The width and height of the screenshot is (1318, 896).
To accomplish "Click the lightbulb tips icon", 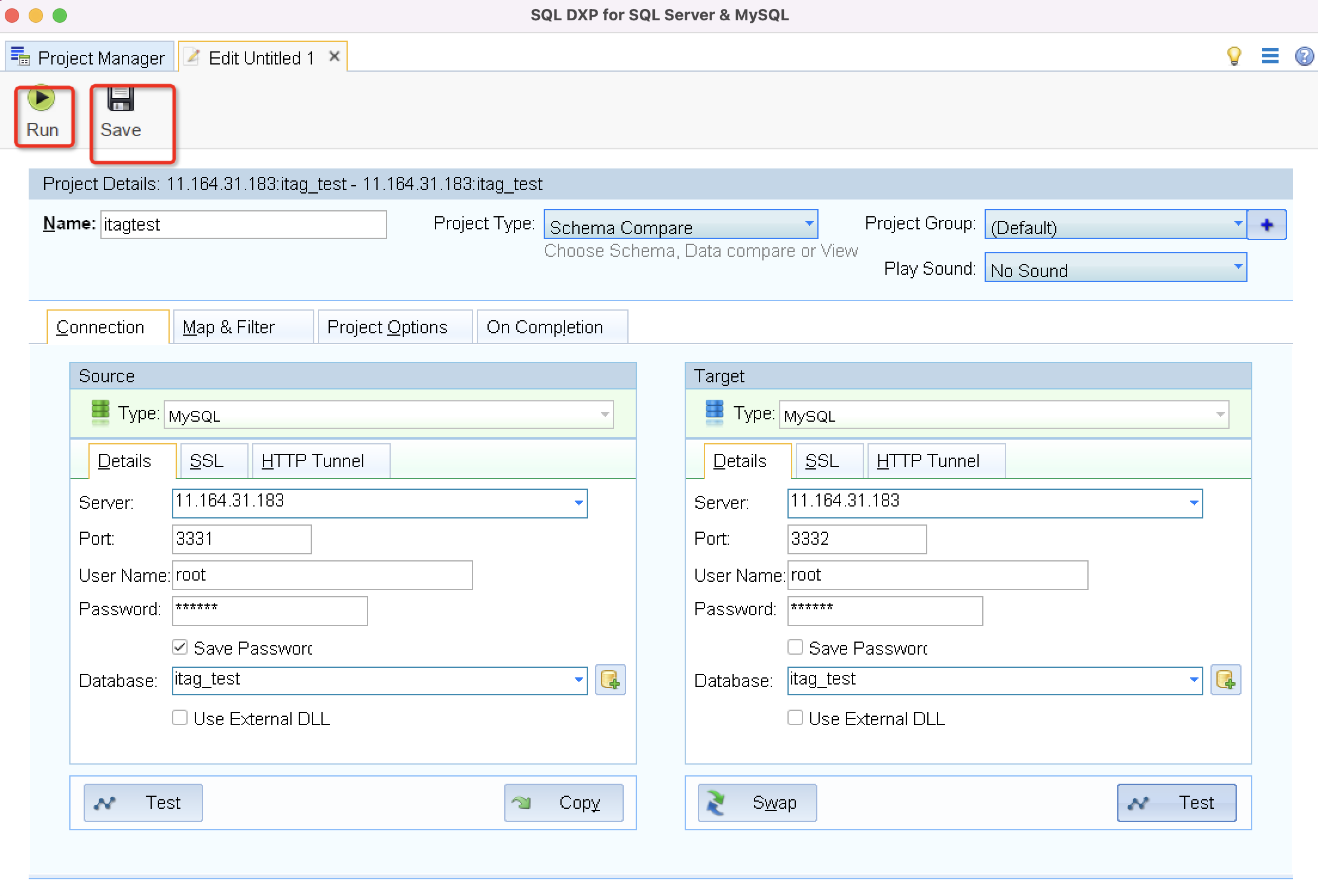I will pyautogui.click(x=1234, y=56).
